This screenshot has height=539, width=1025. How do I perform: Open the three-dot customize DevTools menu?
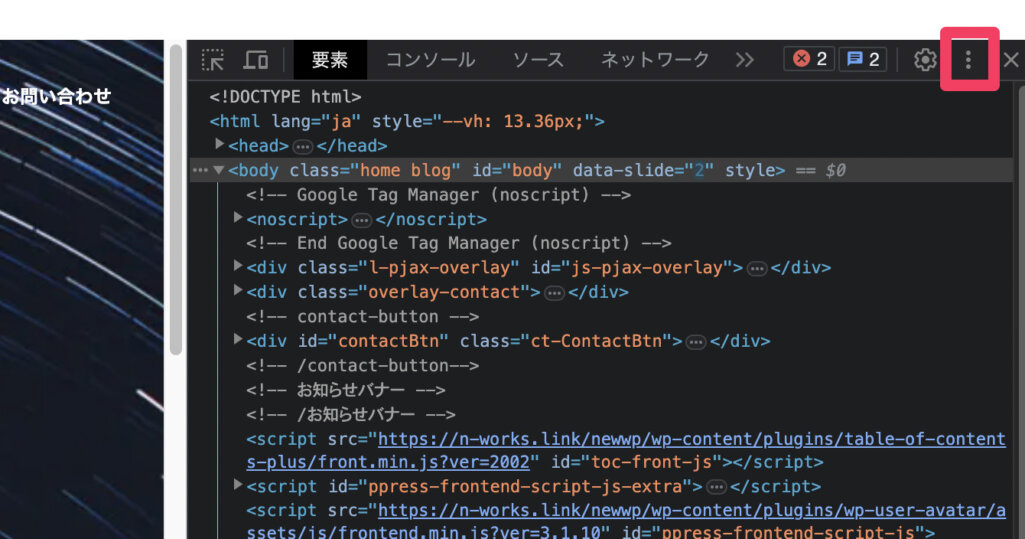968,60
